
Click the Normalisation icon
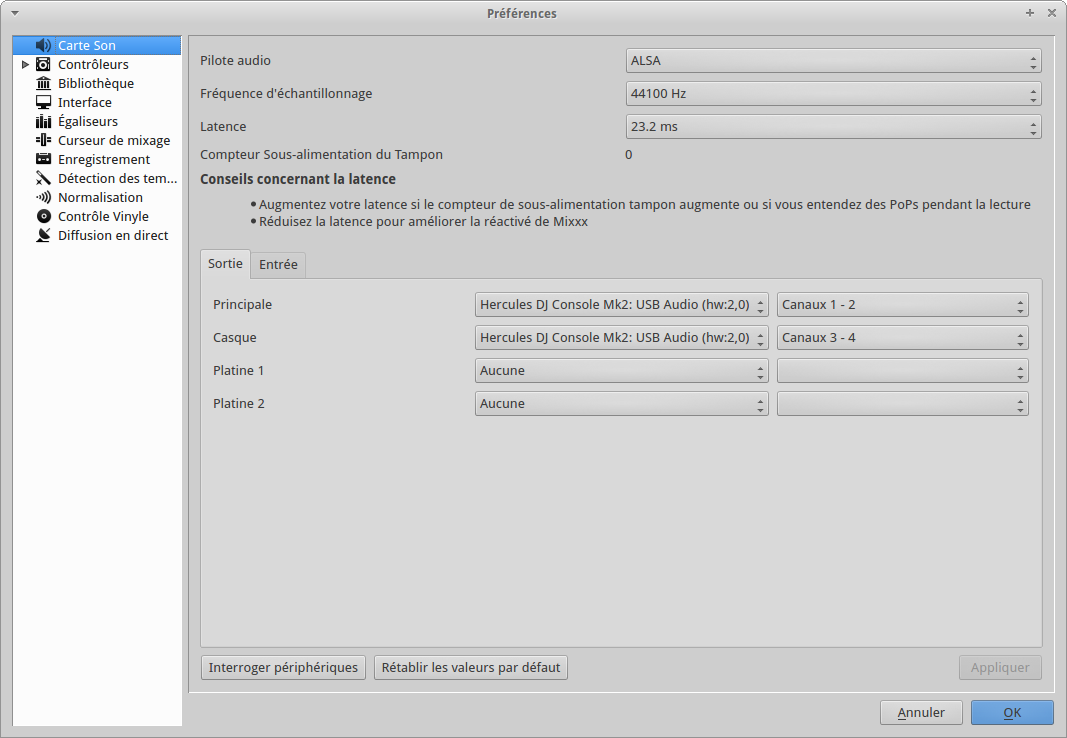[43, 198]
